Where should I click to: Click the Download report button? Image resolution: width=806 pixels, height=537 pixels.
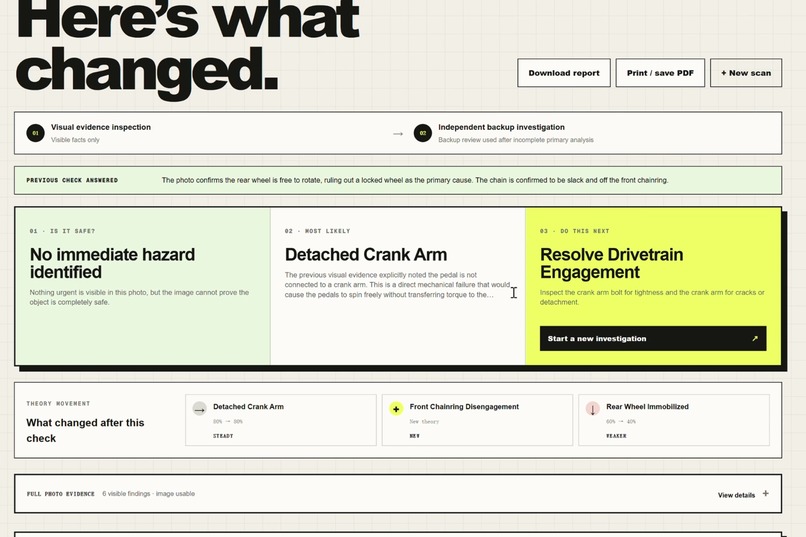[x=564, y=73]
